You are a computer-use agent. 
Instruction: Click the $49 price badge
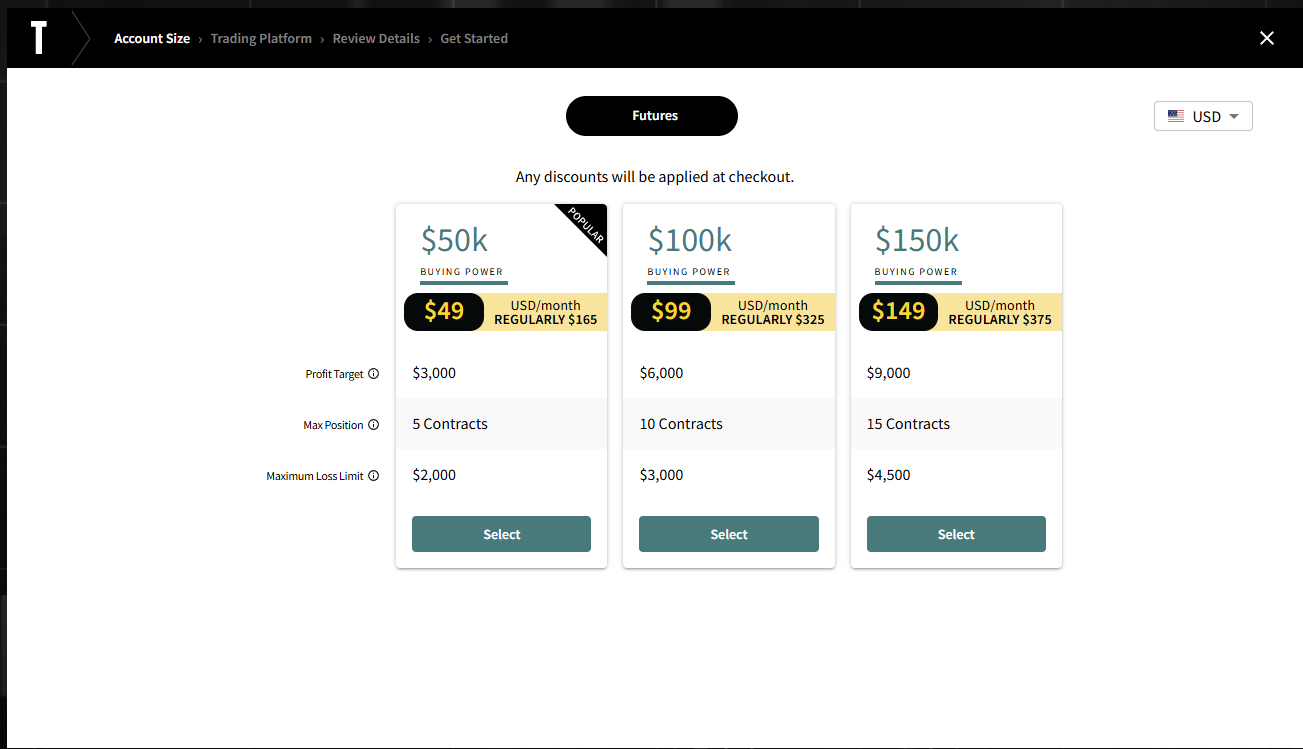click(x=444, y=311)
